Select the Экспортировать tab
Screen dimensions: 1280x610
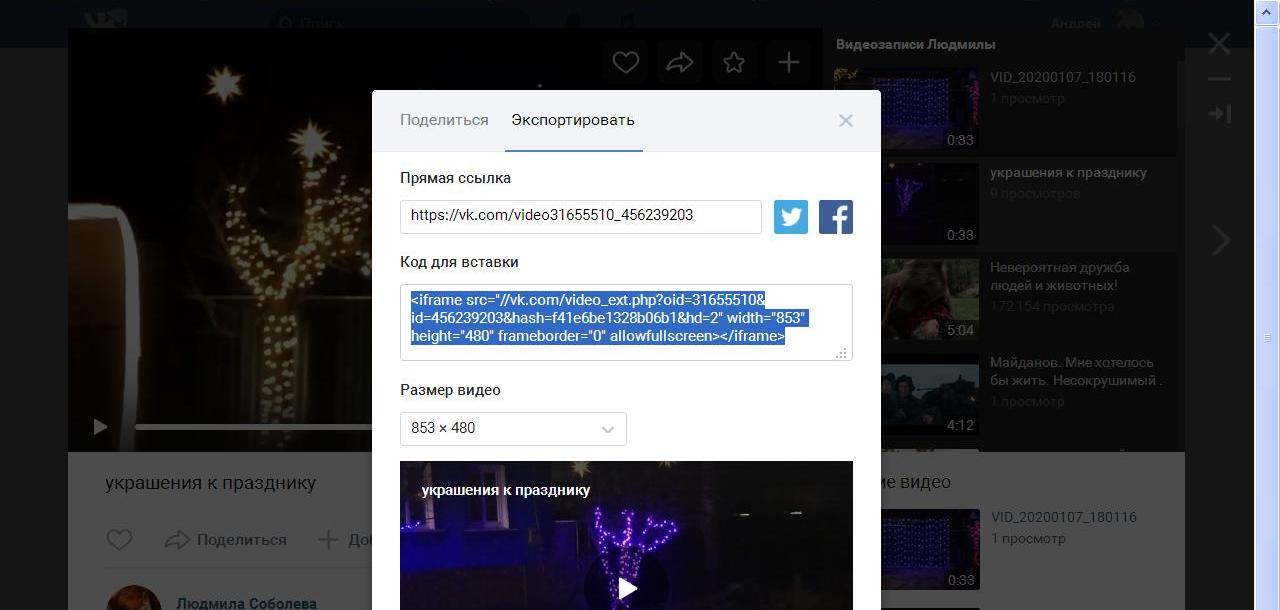point(573,120)
